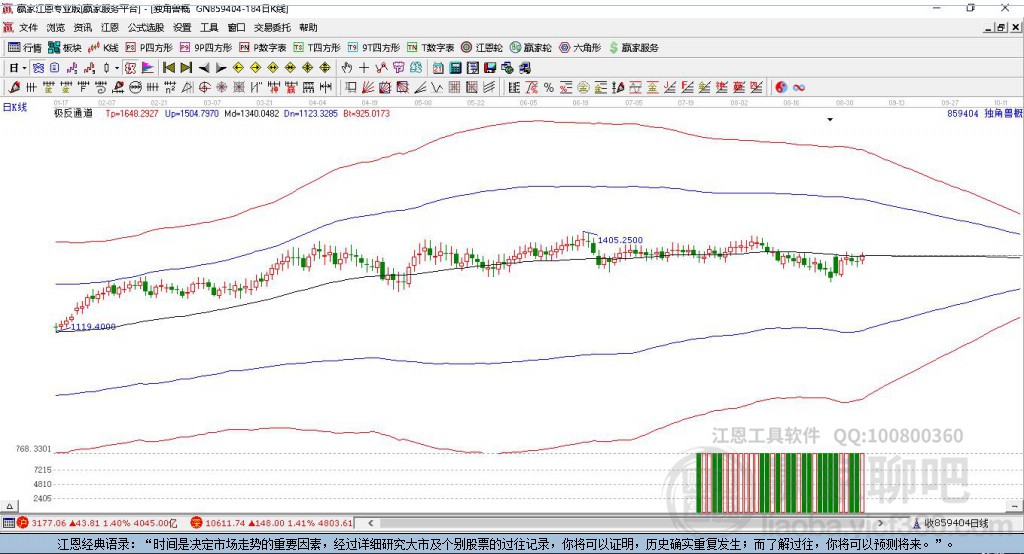Viewport: 1024px width, 554px height.
Task: Open the calculator icon
Action: coord(456,68)
